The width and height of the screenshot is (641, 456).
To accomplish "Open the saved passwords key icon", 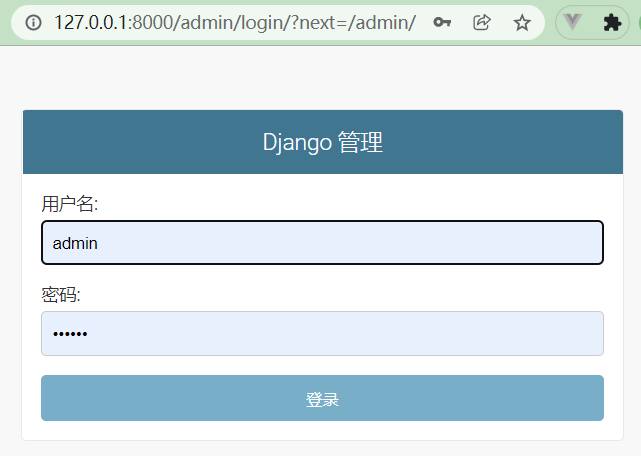I will pyautogui.click(x=442, y=22).
